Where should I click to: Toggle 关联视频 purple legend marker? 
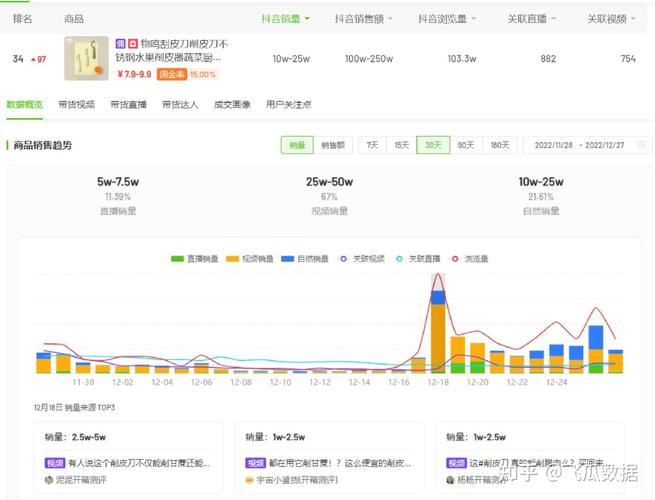point(343,259)
